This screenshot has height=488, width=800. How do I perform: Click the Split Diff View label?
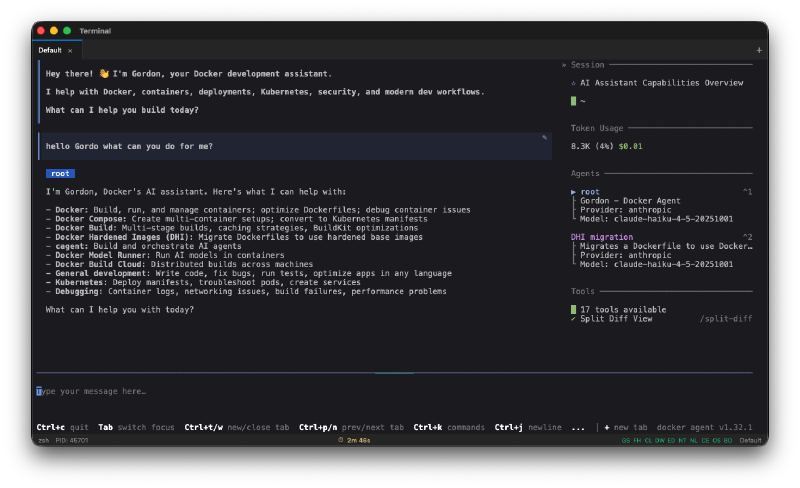pyautogui.click(x=616, y=319)
